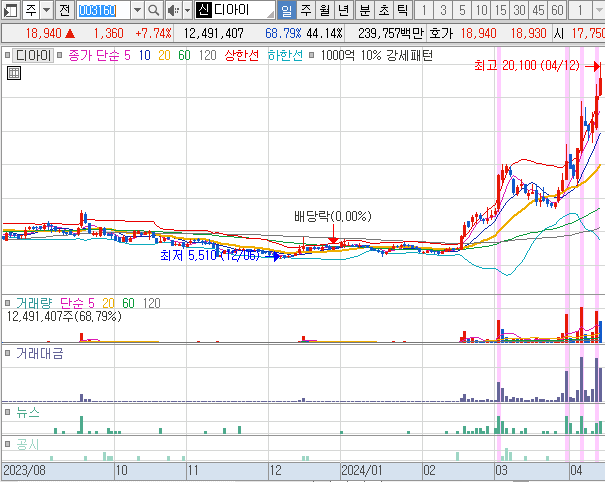Click the 60 interval button
605x482 pixels.
point(557,10)
